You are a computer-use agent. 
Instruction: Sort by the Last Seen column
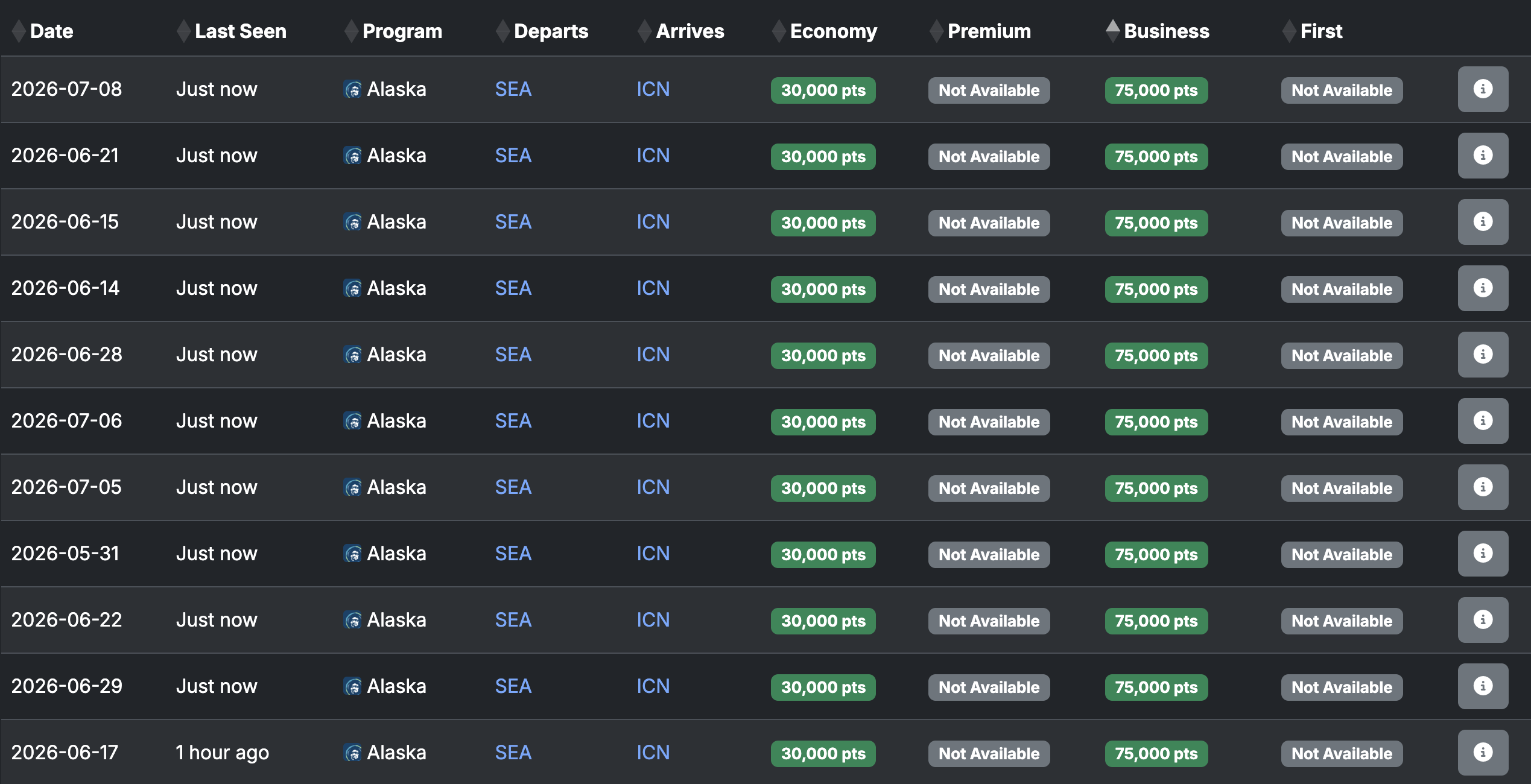240,31
